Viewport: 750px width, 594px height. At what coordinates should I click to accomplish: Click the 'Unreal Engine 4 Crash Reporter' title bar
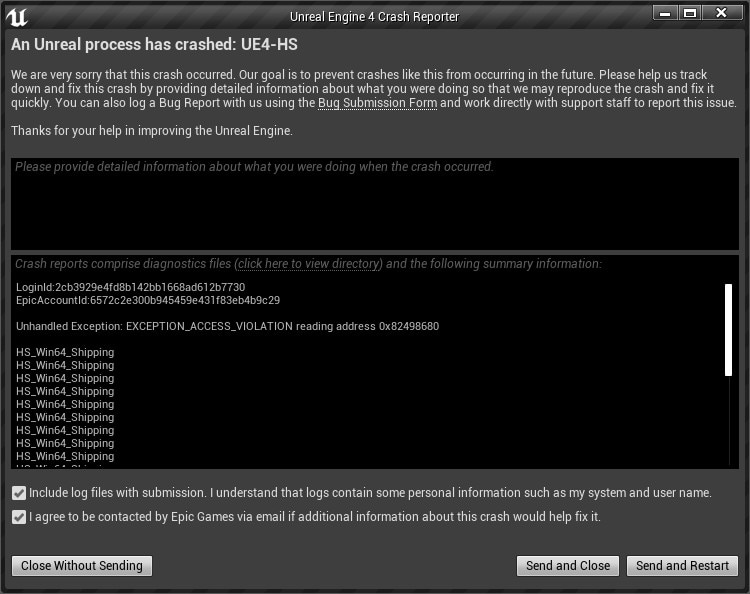(374, 17)
